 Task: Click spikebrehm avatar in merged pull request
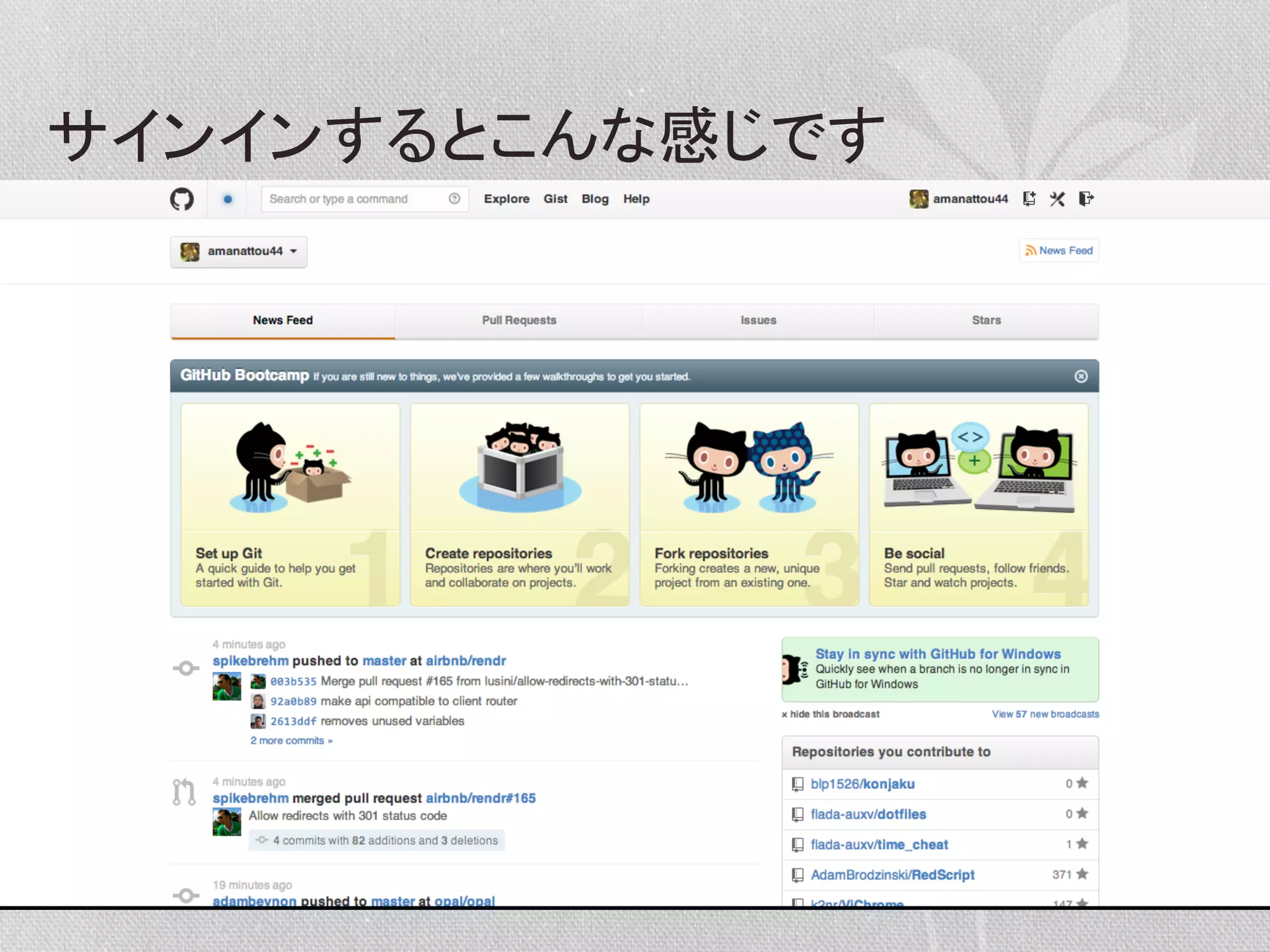227,822
